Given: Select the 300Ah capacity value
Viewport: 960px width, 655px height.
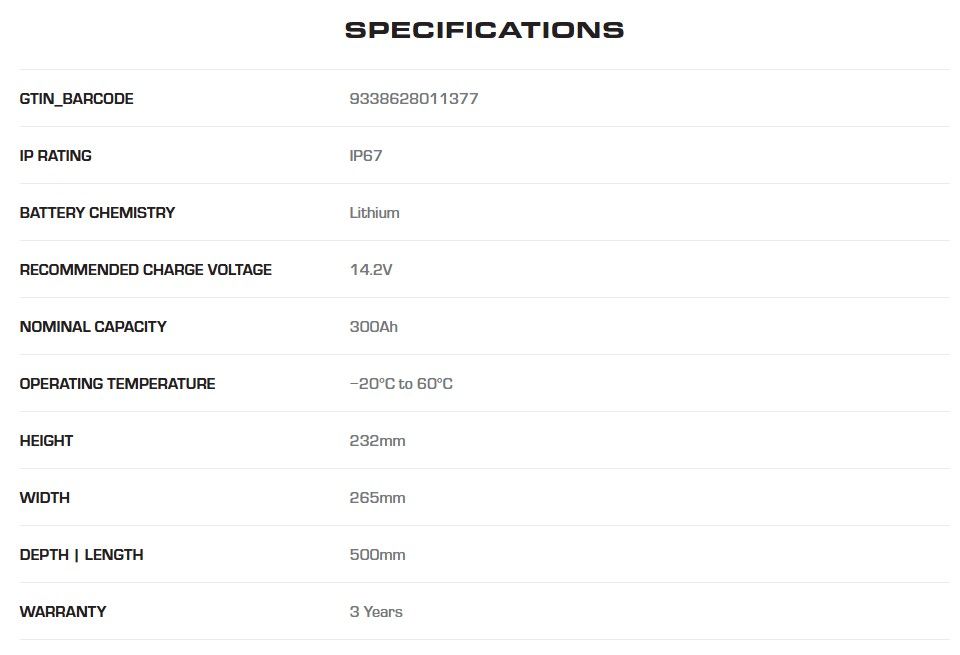Looking at the screenshot, I should (x=374, y=327).
